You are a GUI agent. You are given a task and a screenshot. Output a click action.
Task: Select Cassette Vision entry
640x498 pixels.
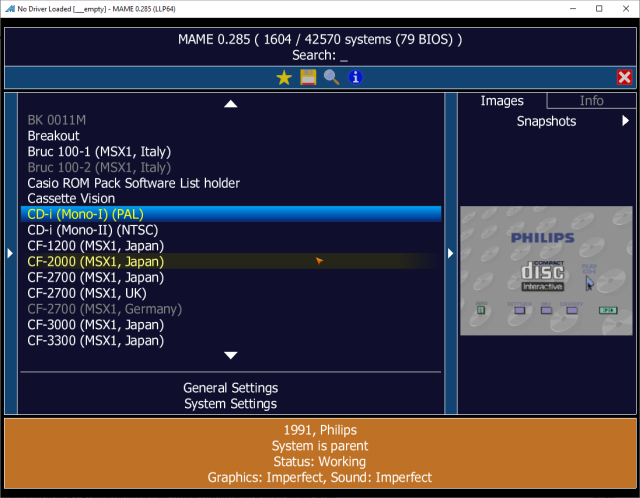pos(231,198)
